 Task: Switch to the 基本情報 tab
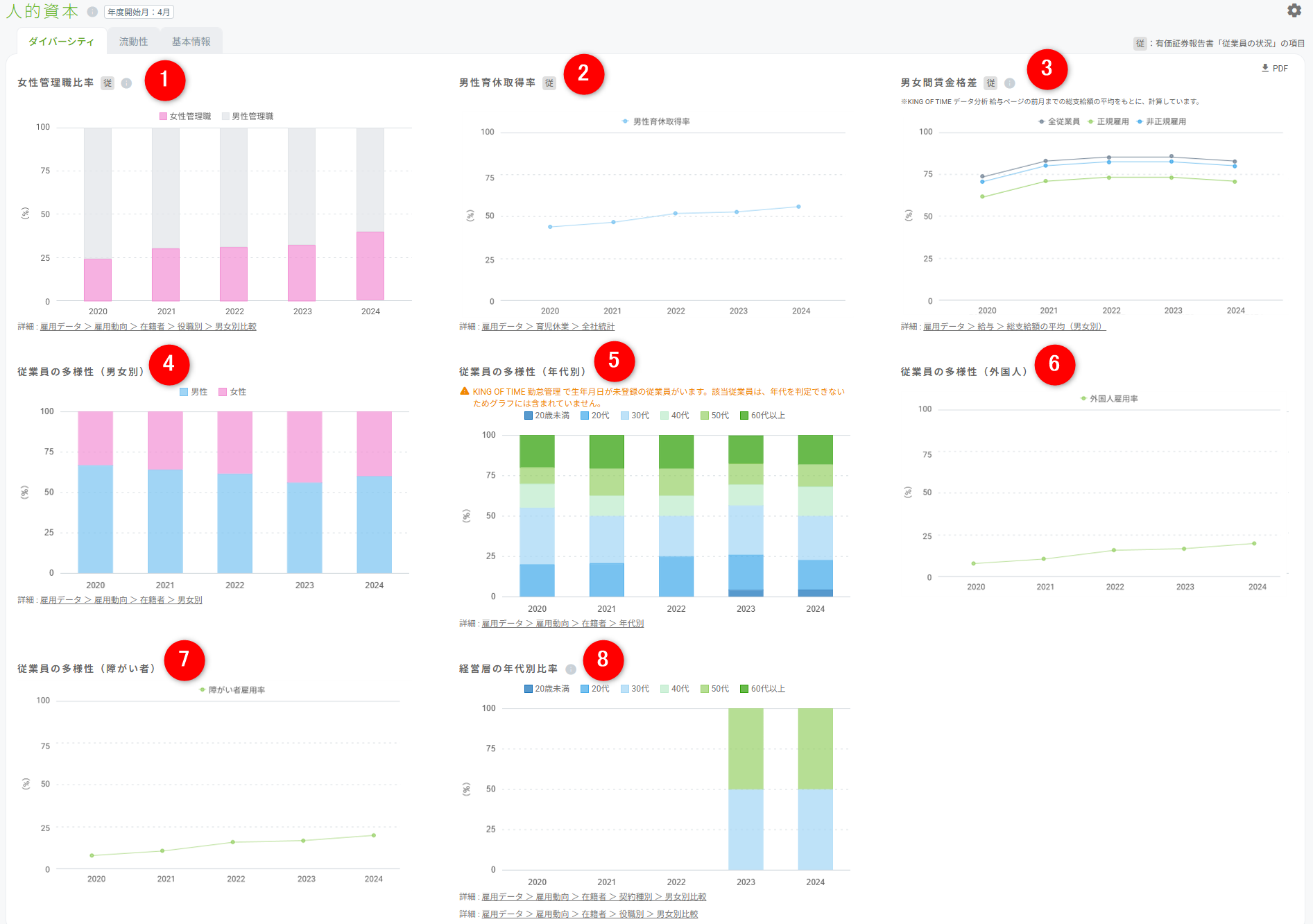(191, 42)
